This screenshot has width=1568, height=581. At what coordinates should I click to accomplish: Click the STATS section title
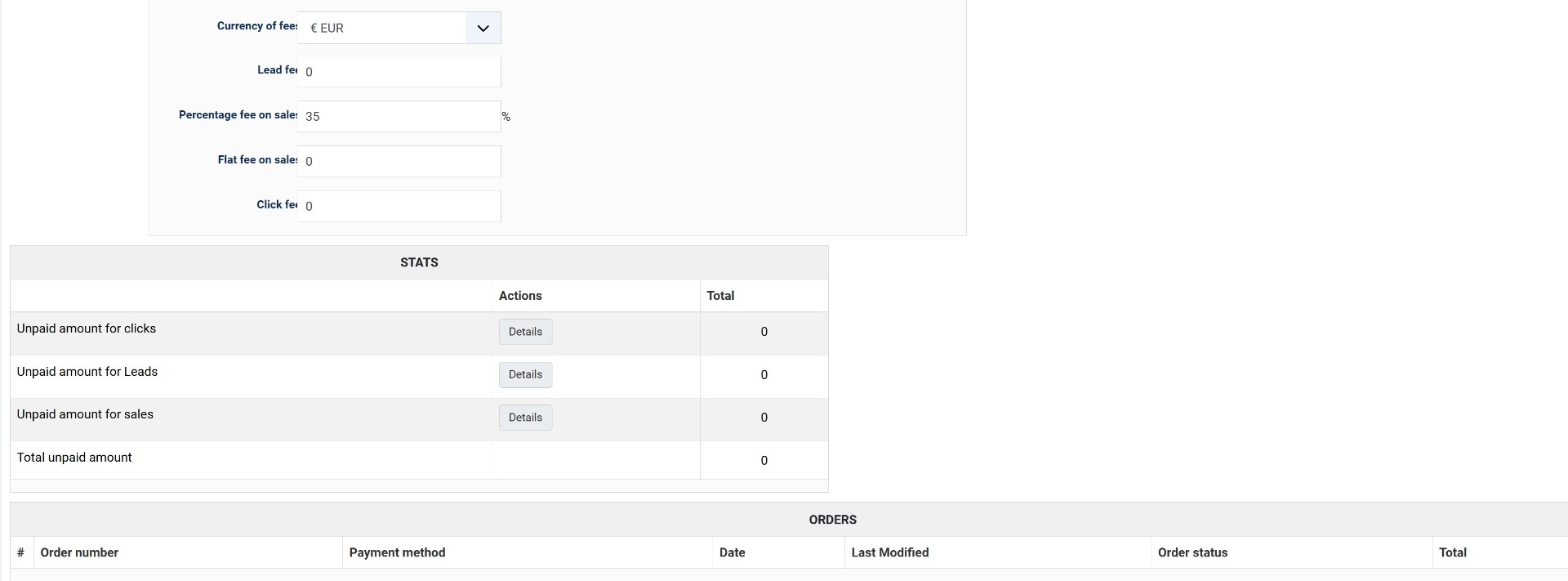pyautogui.click(x=419, y=262)
